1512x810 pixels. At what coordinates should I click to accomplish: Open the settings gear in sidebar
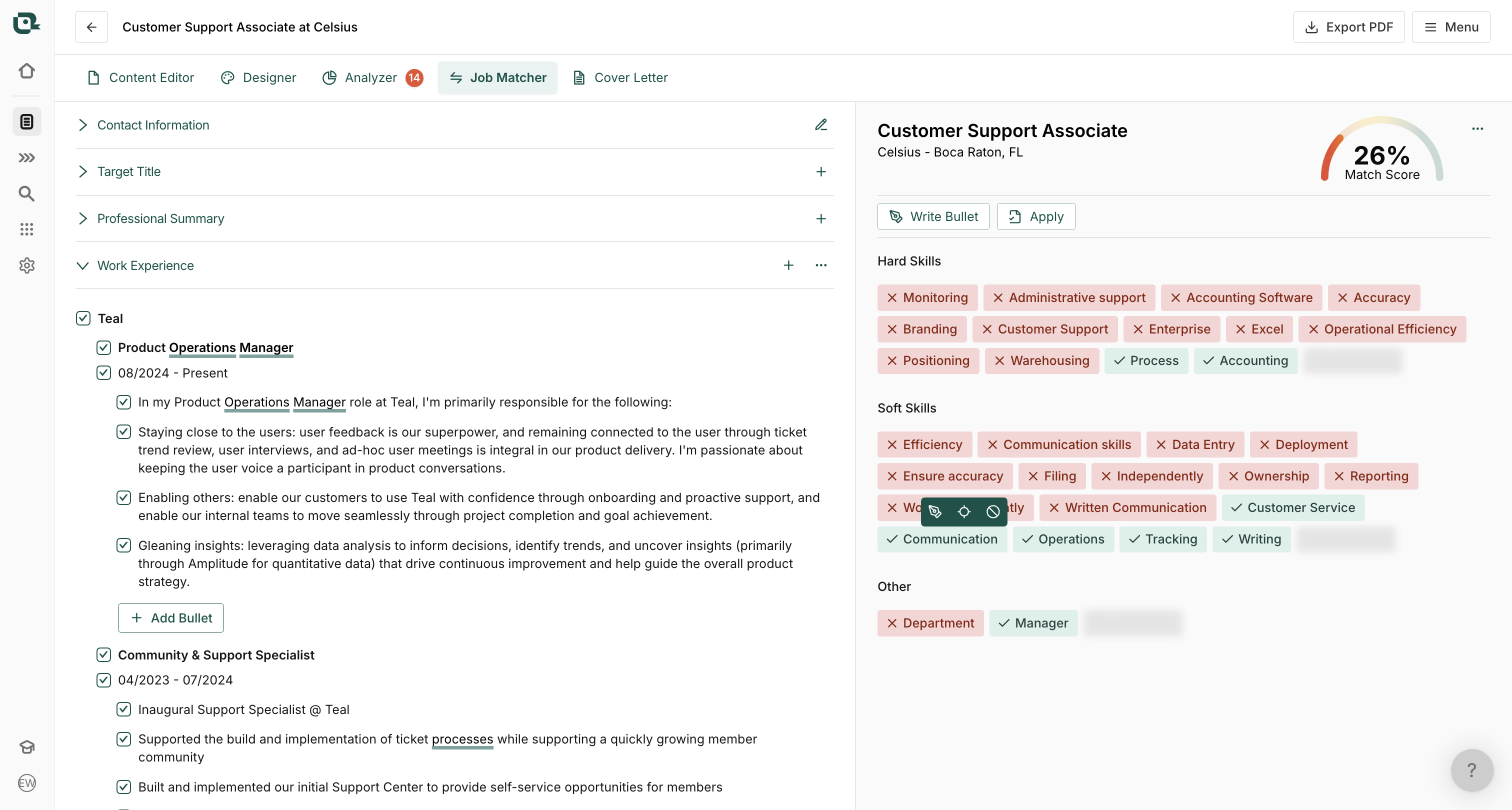26,265
